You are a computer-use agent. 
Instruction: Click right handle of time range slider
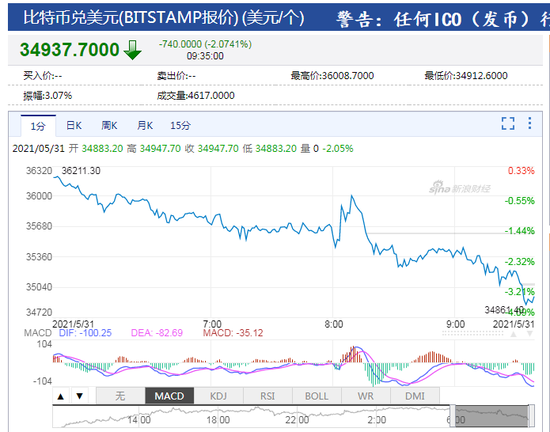[x=532, y=416]
